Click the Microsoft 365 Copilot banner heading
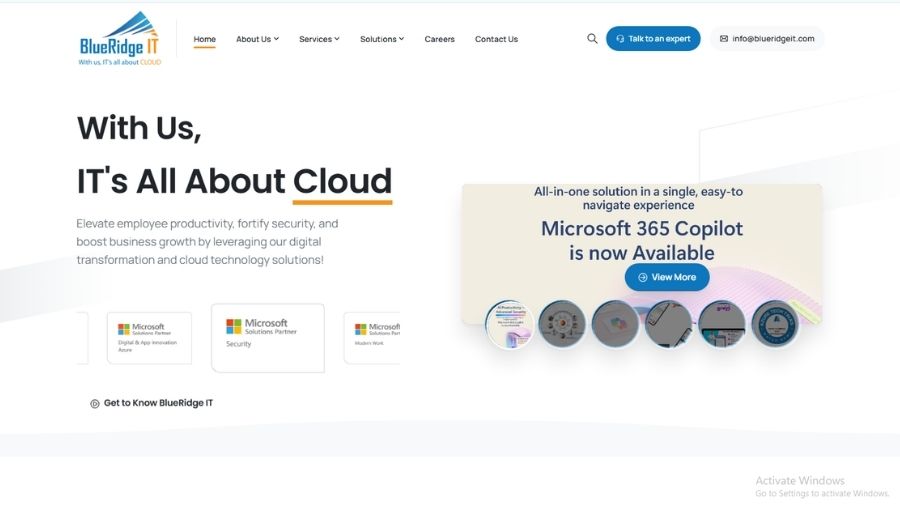Screen dimensions: 900x506 642,240
